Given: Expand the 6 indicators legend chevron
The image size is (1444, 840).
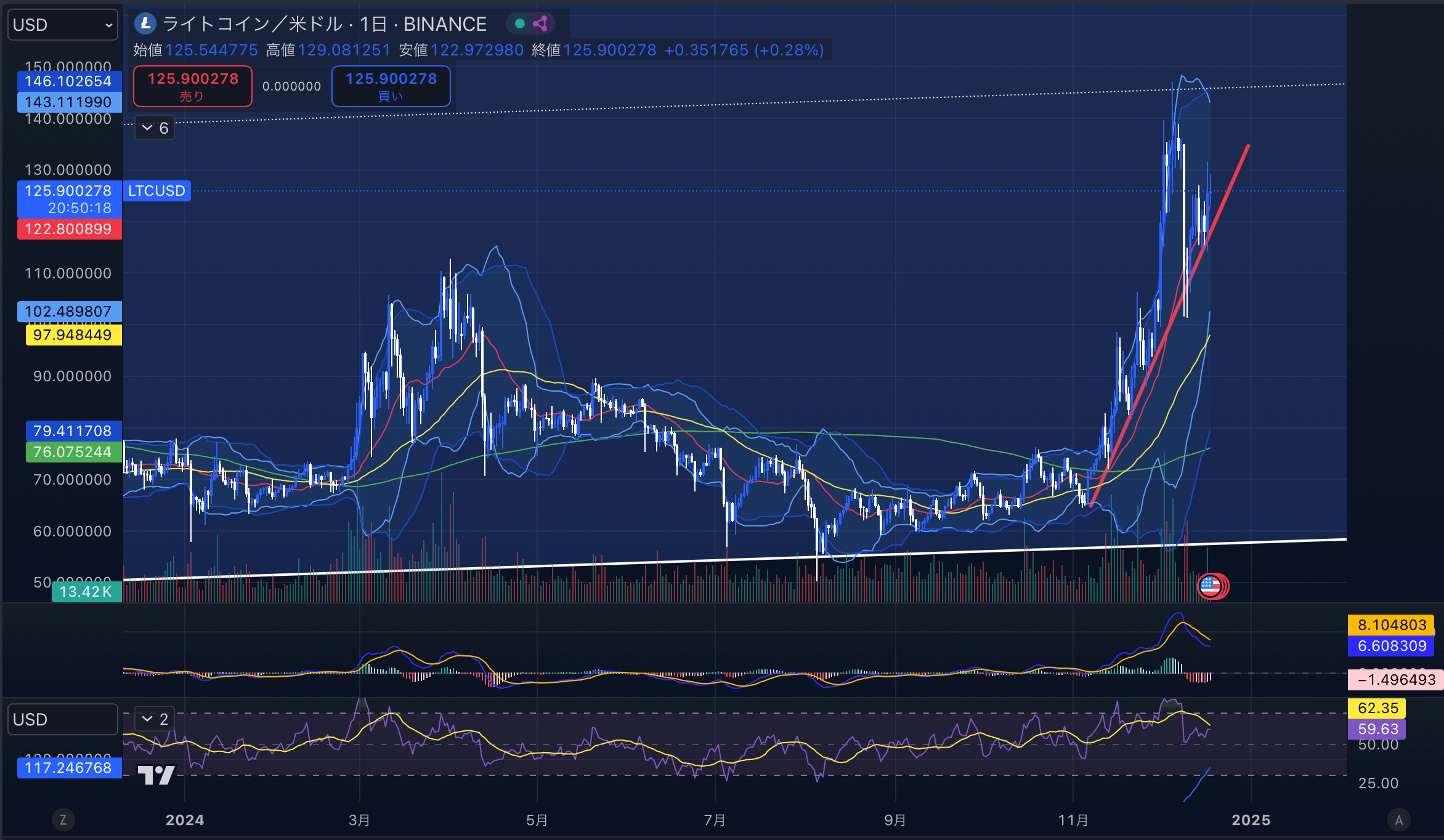Looking at the screenshot, I should 155,128.
